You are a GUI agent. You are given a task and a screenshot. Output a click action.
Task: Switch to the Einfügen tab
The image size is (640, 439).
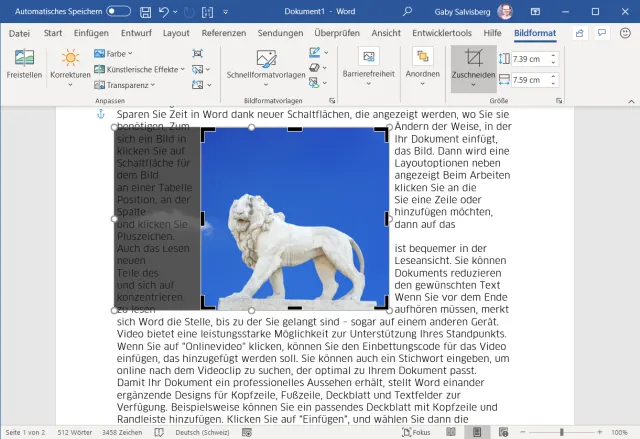click(91, 33)
